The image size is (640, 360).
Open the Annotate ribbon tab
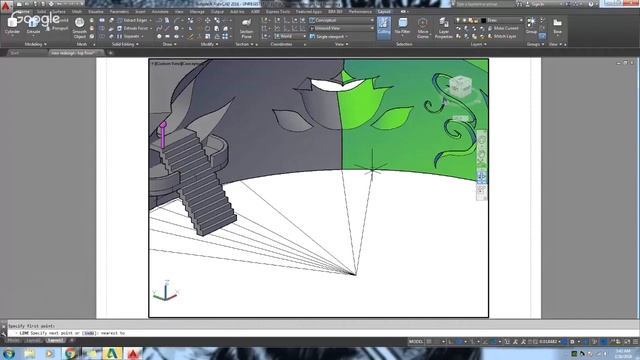pos(160,12)
